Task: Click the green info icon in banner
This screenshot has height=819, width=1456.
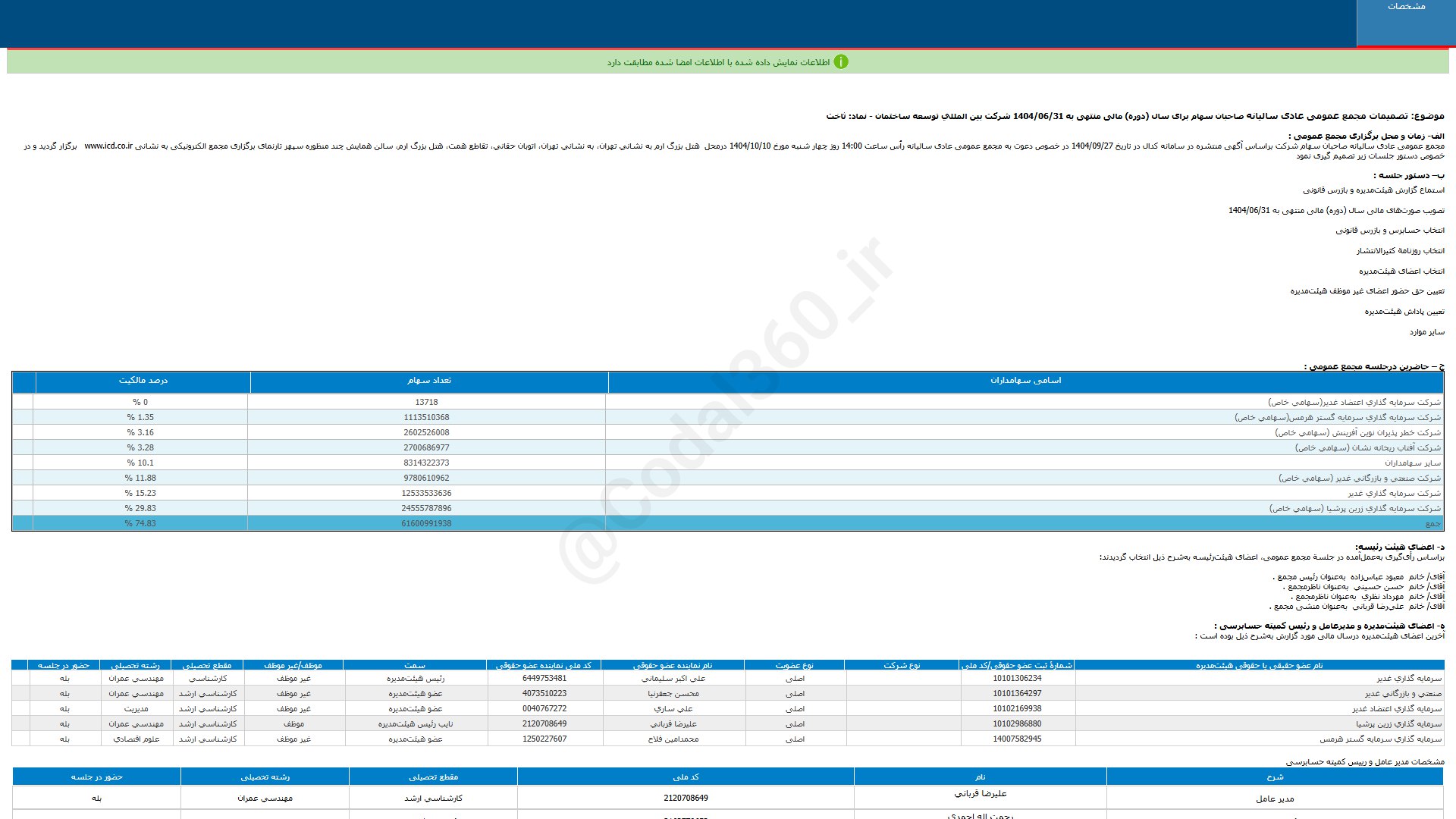Action: coord(840,62)
